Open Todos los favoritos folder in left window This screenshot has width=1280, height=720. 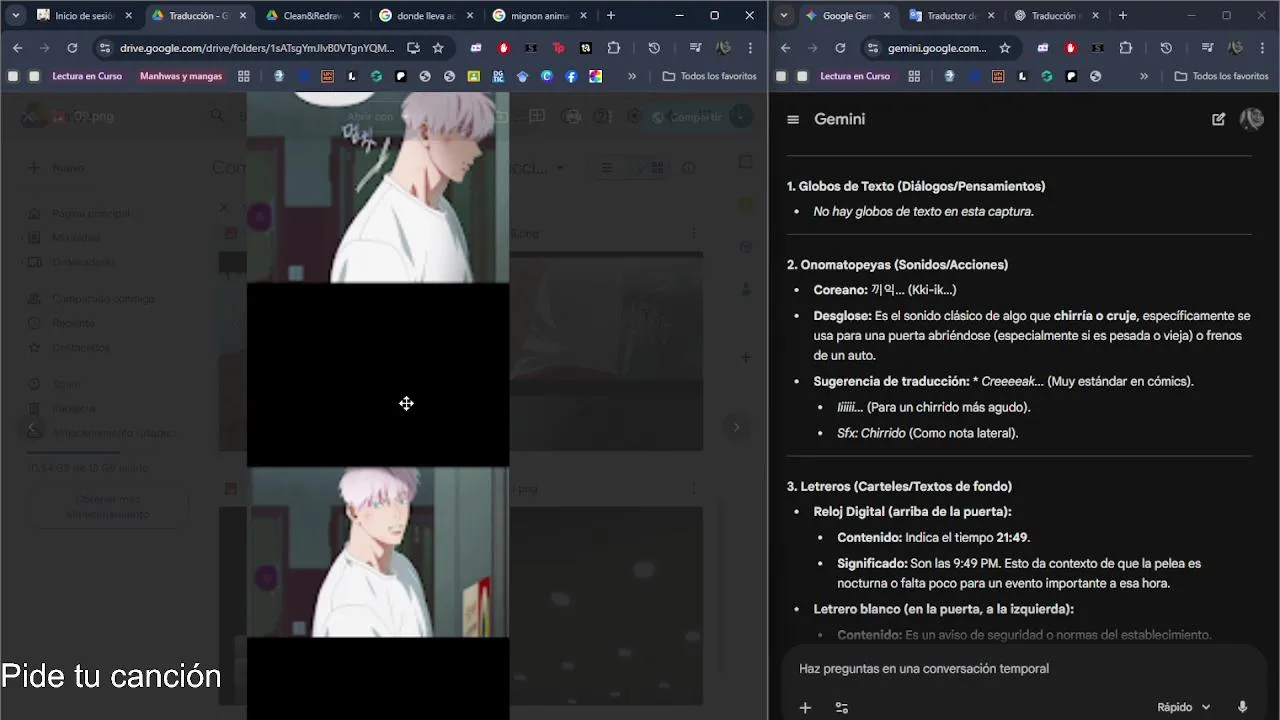709,76
